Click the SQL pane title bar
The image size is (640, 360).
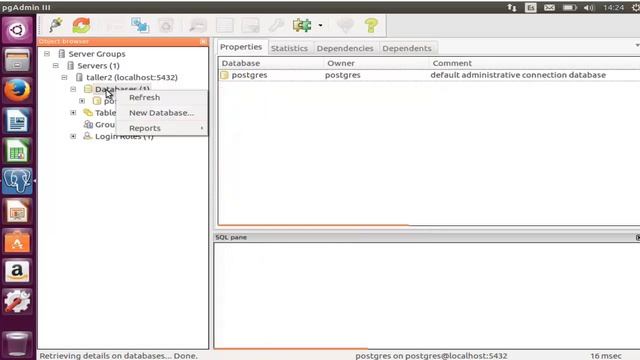click(x=427, y=237)
